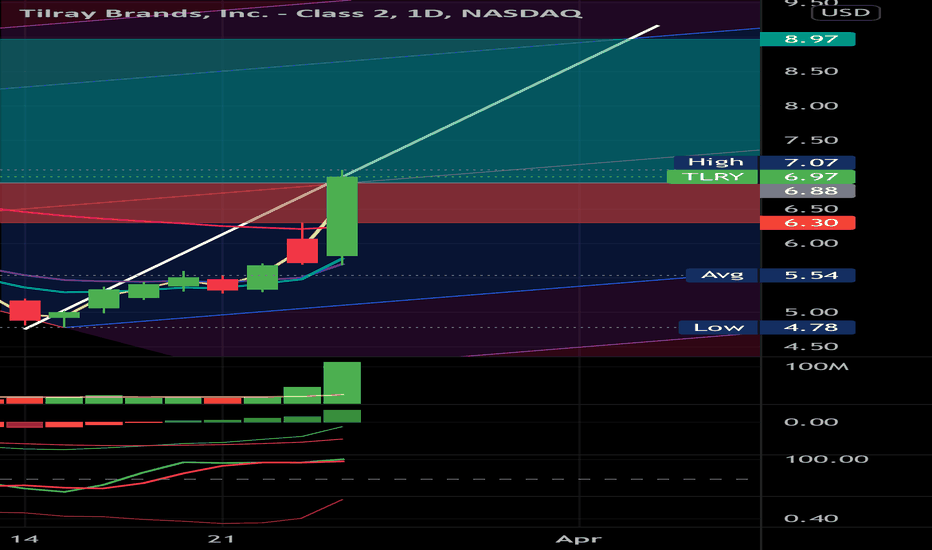Viewport: 932px width, 550px height.
Task: Click the 5.00 price axis value
Action: (x=811, y=312)
